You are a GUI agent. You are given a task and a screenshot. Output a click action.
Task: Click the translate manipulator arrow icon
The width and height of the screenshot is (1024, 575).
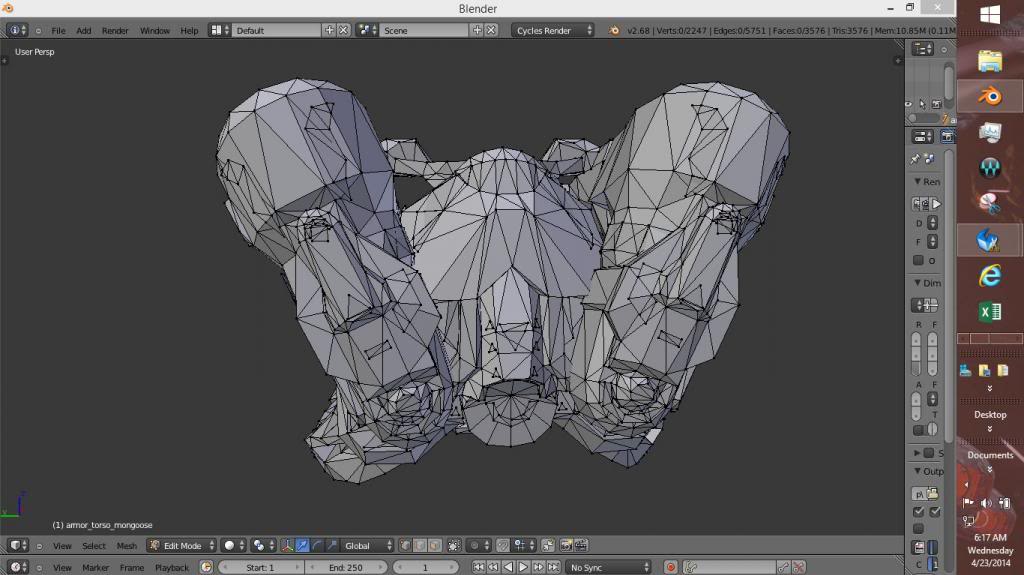pyautogui.click(x=302, y=546)
